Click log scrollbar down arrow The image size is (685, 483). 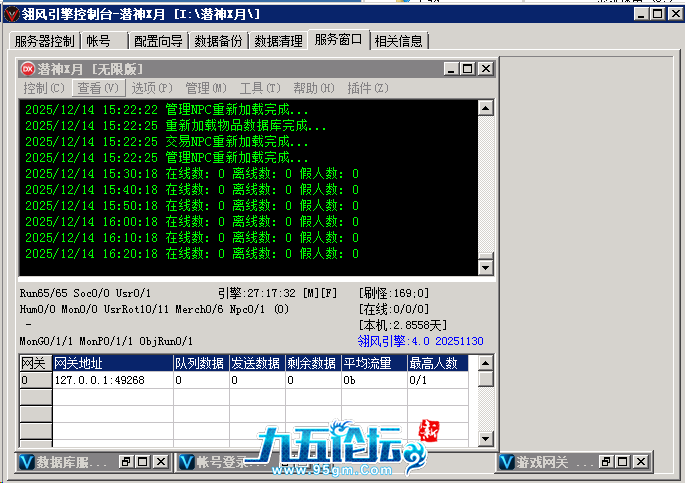[x=486, y=267]
